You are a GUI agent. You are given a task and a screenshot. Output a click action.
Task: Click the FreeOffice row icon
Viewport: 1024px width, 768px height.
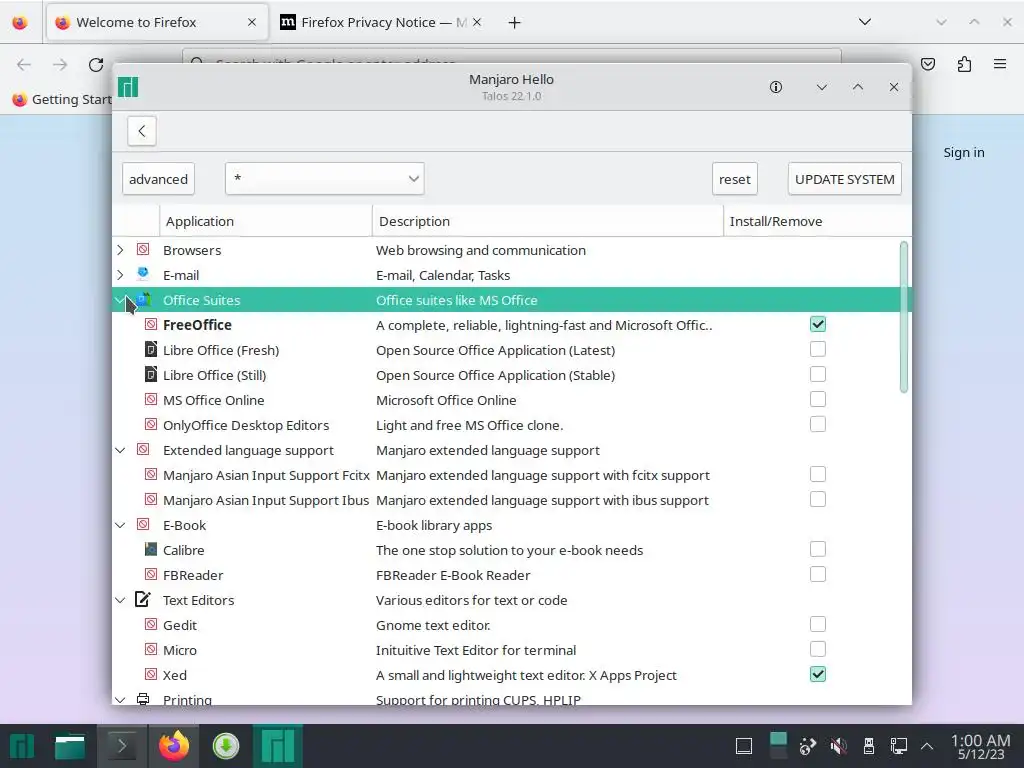point(151,324)
